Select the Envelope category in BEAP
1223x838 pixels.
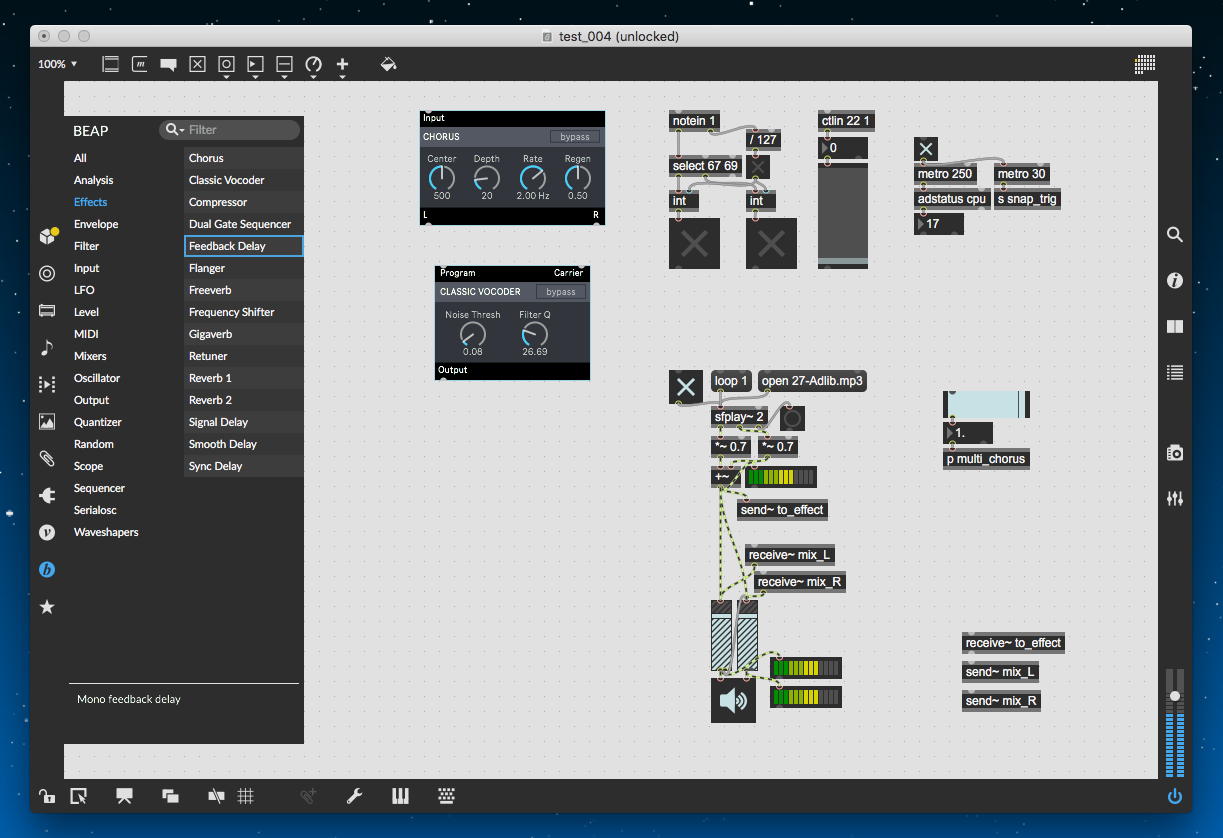coord(96,224)
